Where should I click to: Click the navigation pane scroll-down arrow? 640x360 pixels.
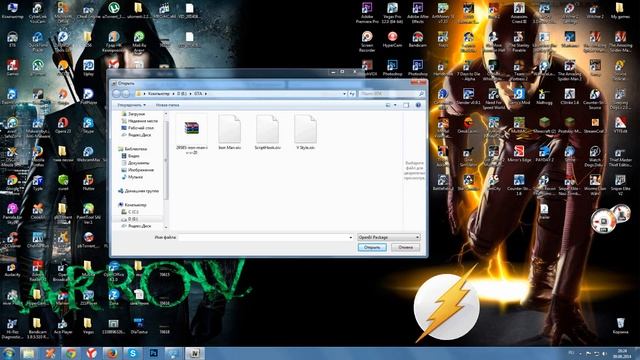point(166,227)
